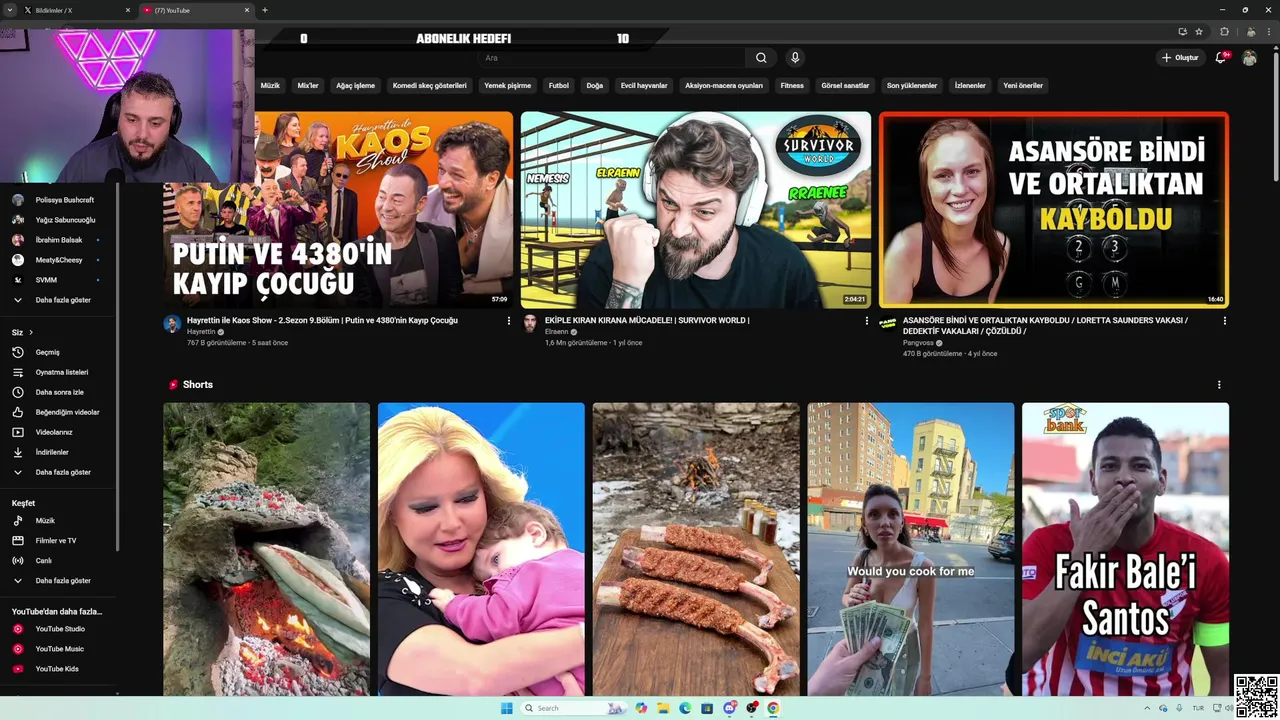This screenshot has height=720, width=1280.
Task: Play the Would you cook for me short
Action: point(911,549)
